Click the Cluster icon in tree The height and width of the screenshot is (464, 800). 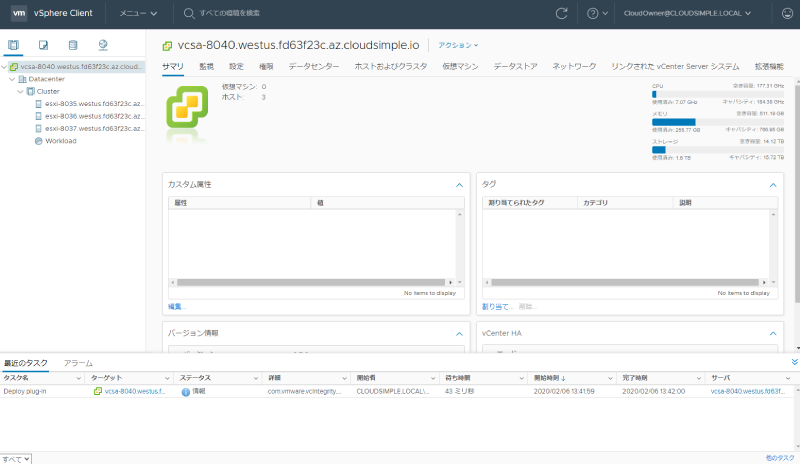[31, 91]
